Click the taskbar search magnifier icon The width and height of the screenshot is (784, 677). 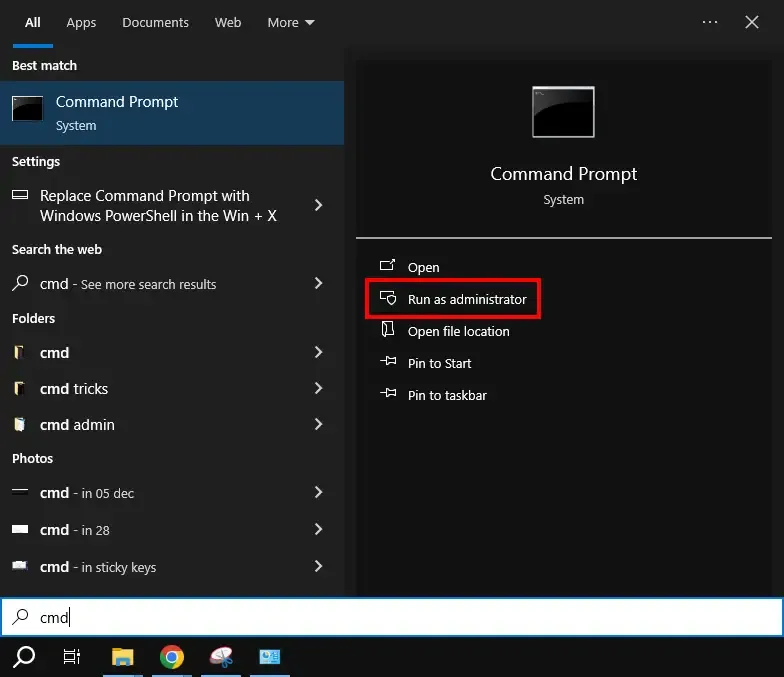(24, 657)
